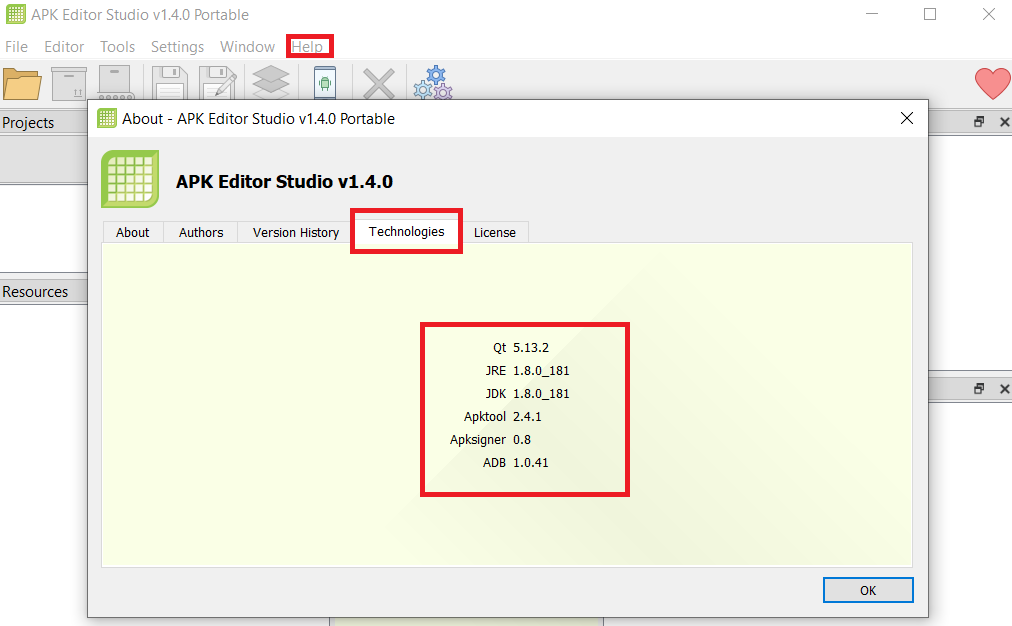The height and width of the screenshot is (626, 1012).
Task: Click the red heart donate icon
Action: click(992, 83)
